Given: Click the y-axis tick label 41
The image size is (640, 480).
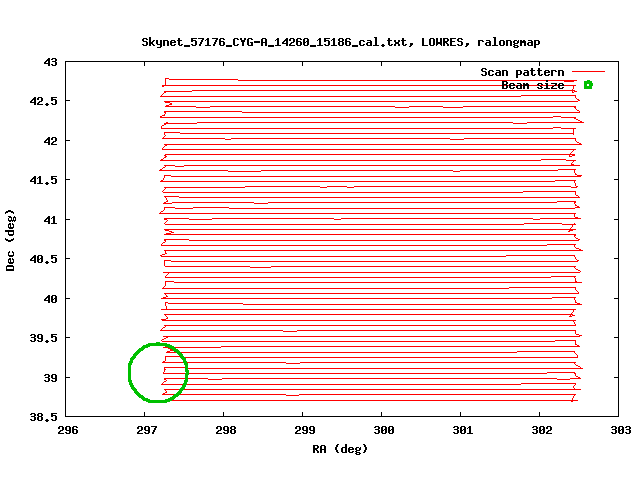Looking at the screenshot, I should coord(51,220).
